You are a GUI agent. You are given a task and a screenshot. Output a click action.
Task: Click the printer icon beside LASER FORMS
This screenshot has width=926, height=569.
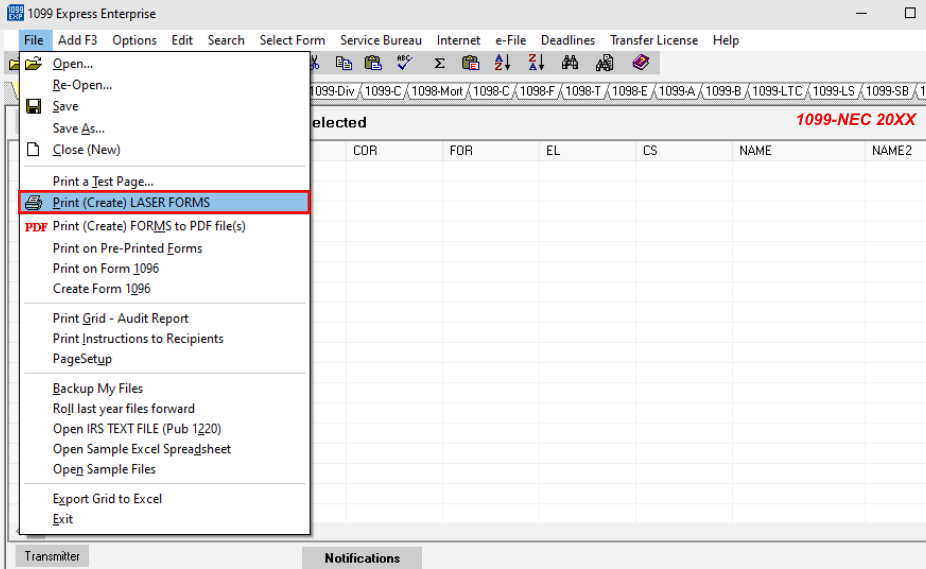pos(34,203)
